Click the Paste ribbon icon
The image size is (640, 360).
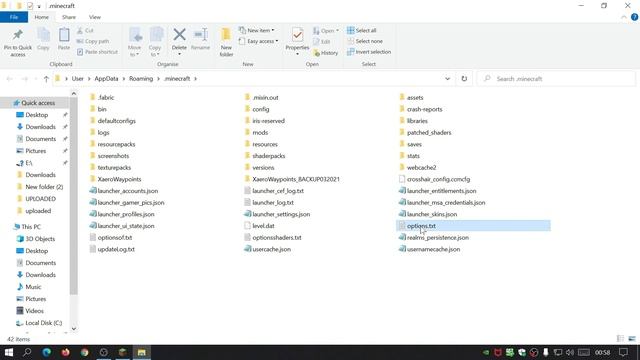64,35
